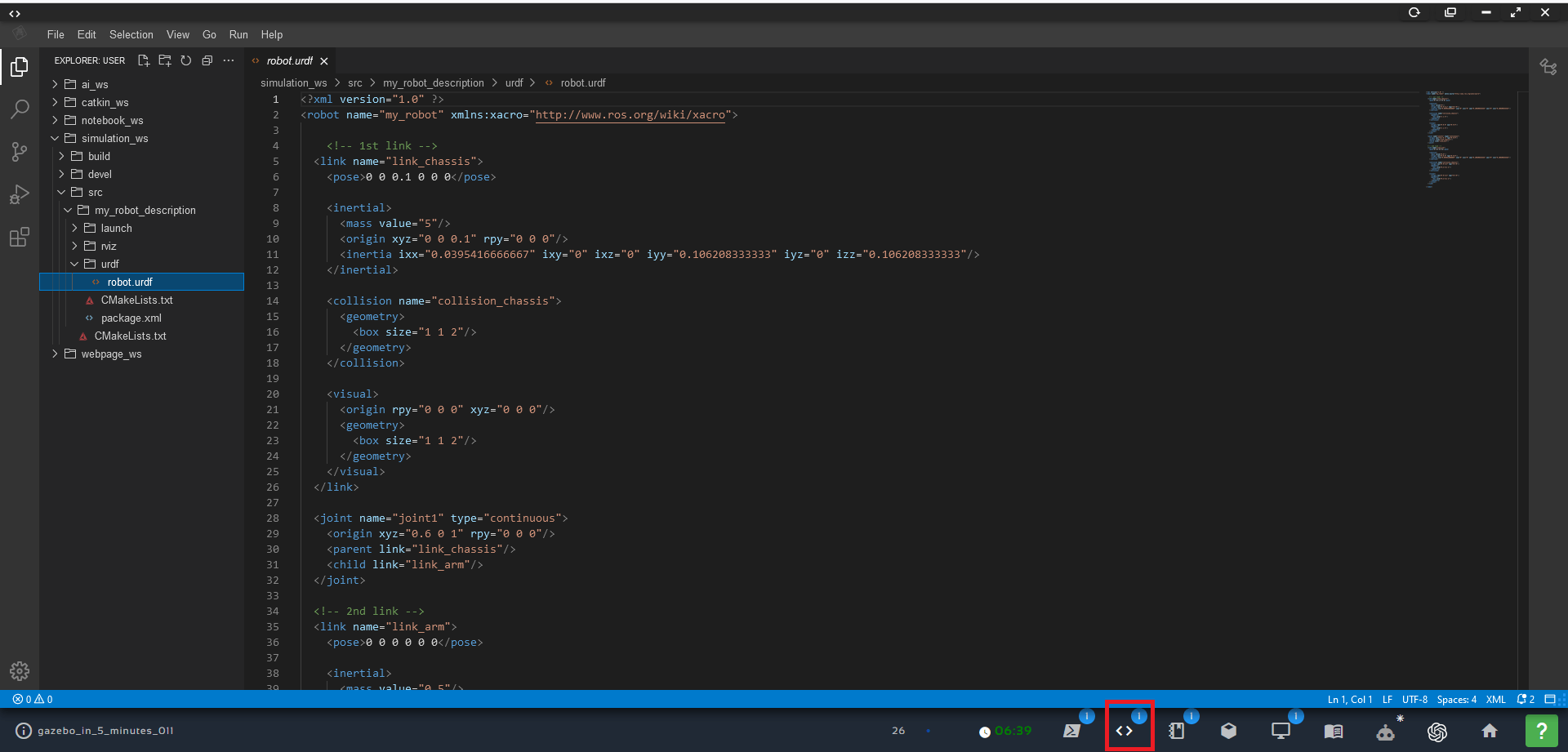
Task: Select the robot.urdf editor tab
Action: point(290,60)
